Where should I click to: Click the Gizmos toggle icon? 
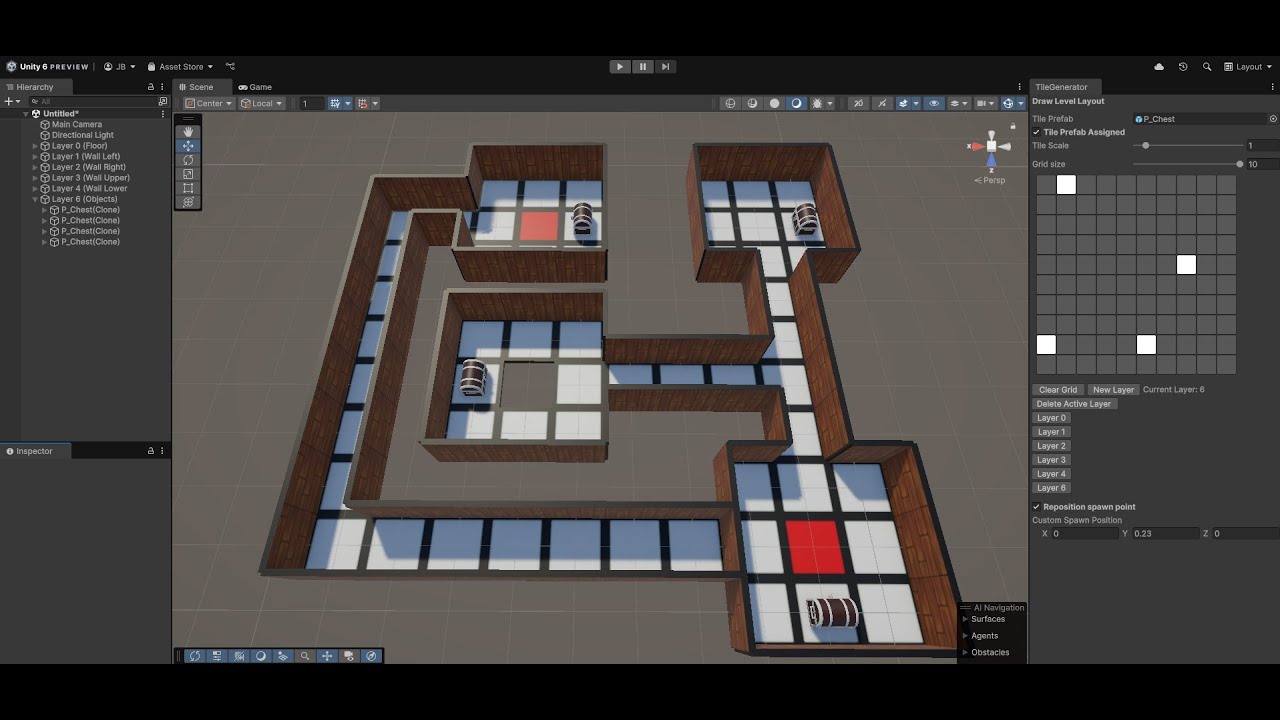(x=1010, y=103)
